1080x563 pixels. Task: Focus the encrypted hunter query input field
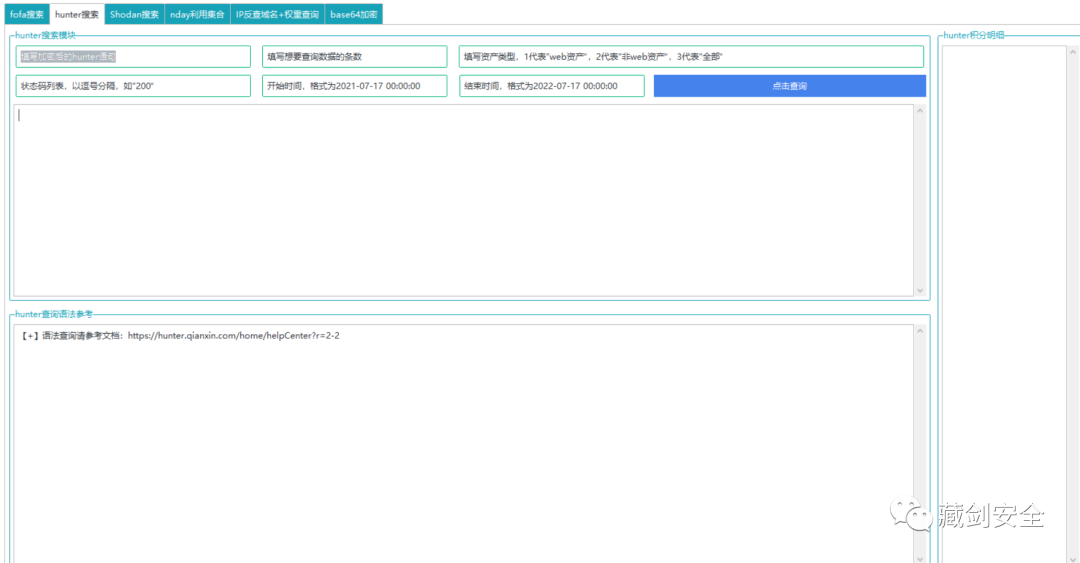pos(133,57)
